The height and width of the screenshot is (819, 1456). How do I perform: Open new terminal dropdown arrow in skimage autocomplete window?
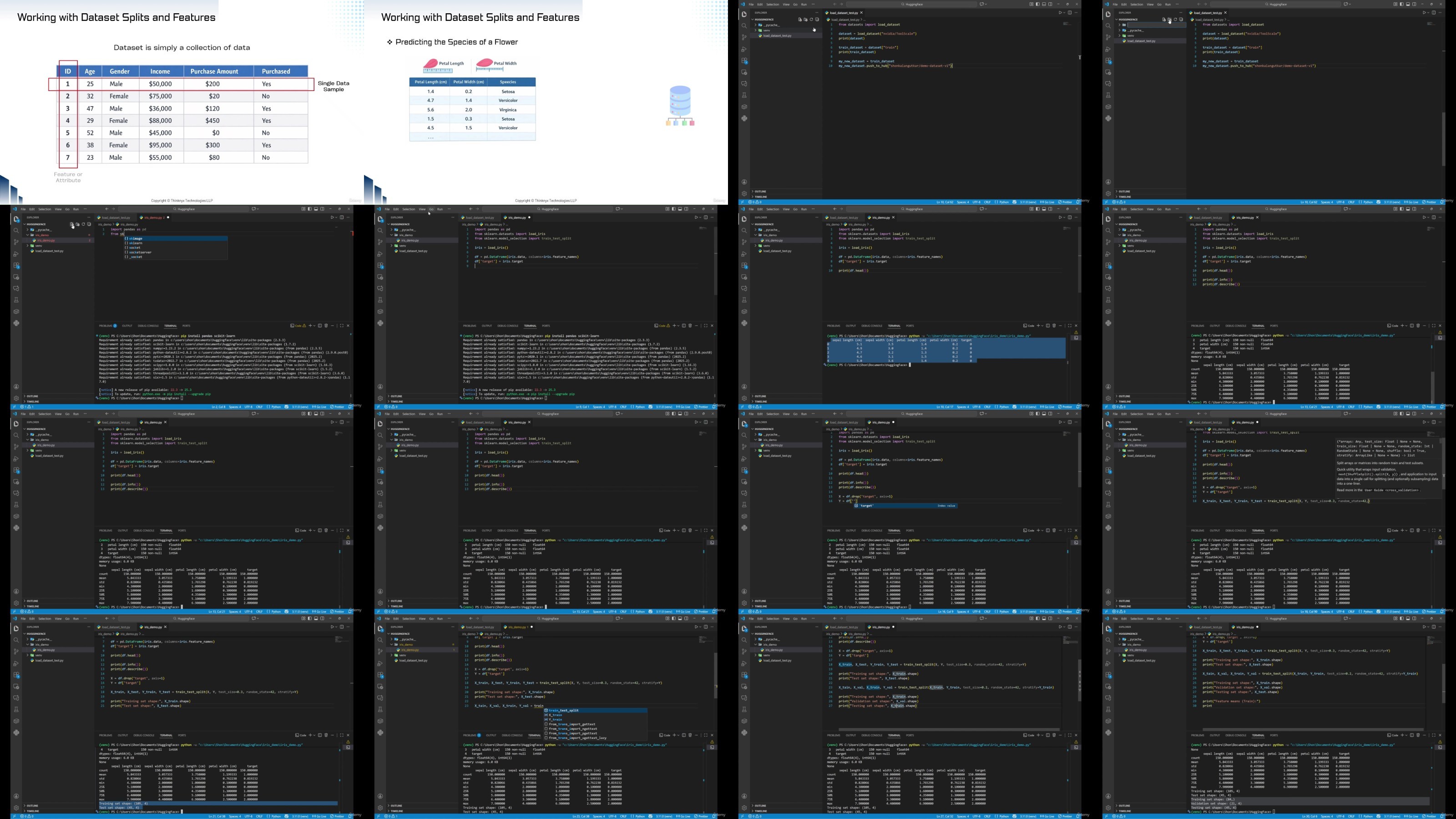pyautogui.click(x=314, y=326)
